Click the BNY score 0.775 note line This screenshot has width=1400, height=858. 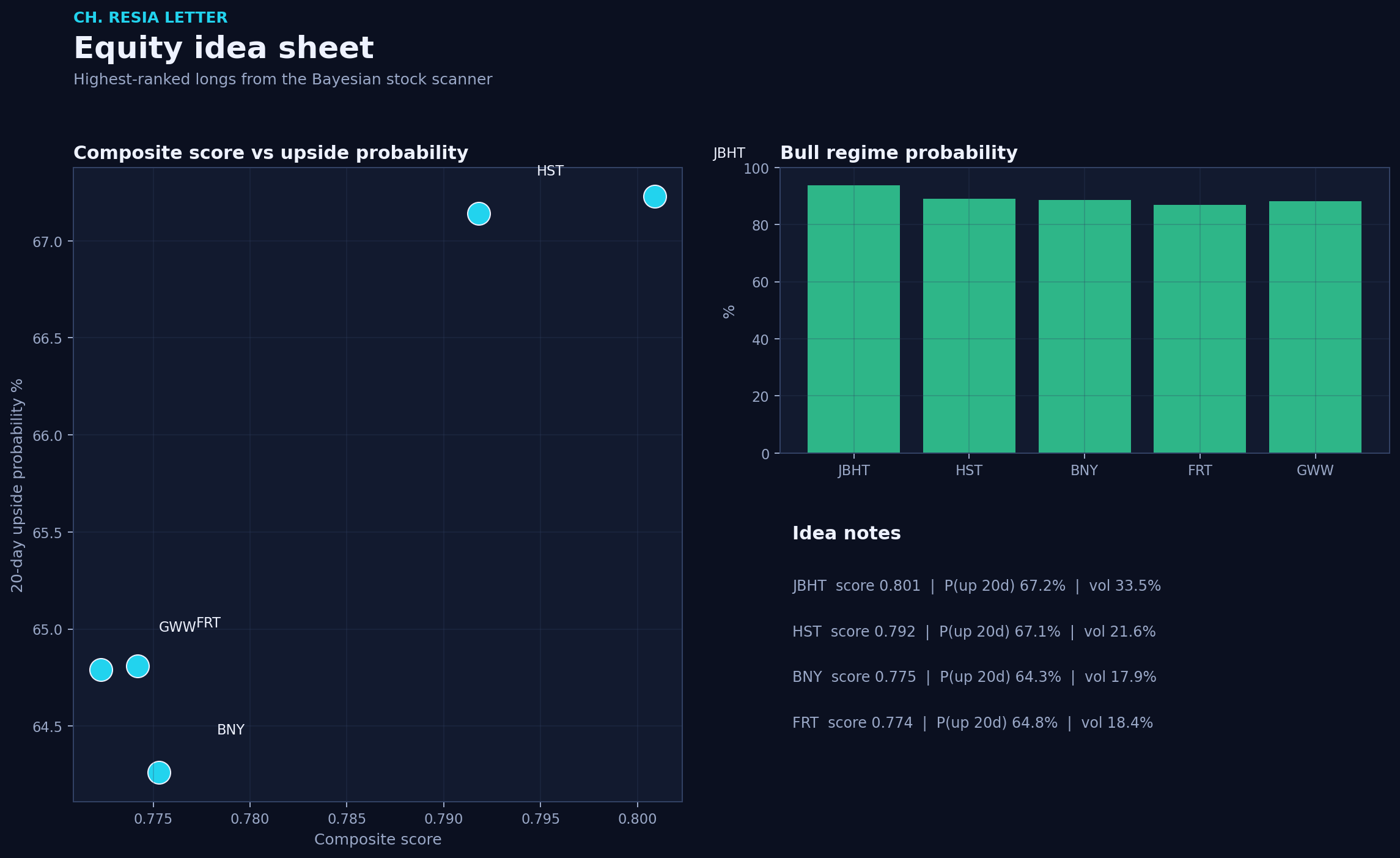click(x=974, y=677)
